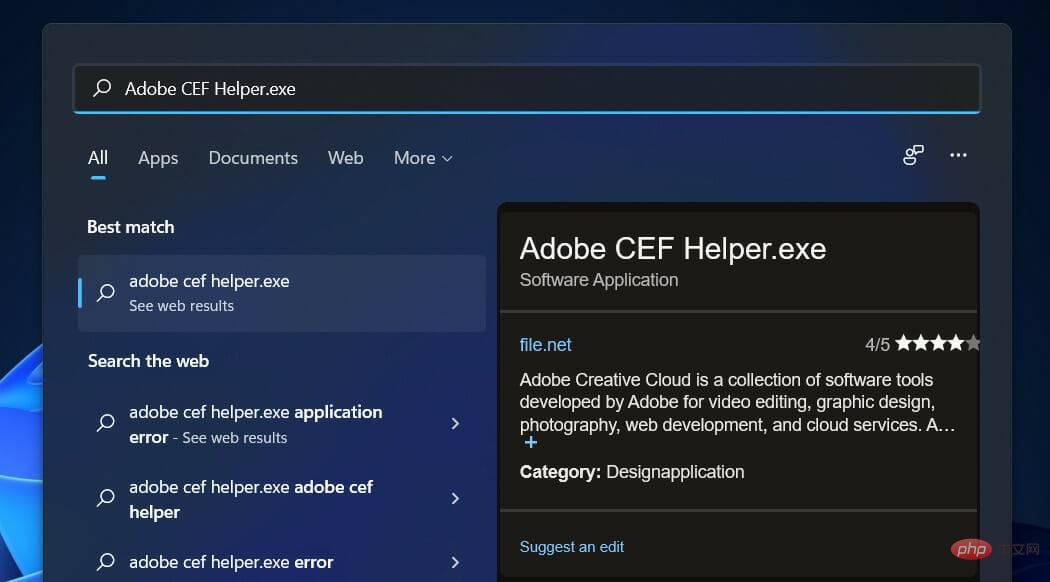Expand 'adobe cef helper.exe error' suggestion chevron
1050x582 pixels.
click(455, 562)
